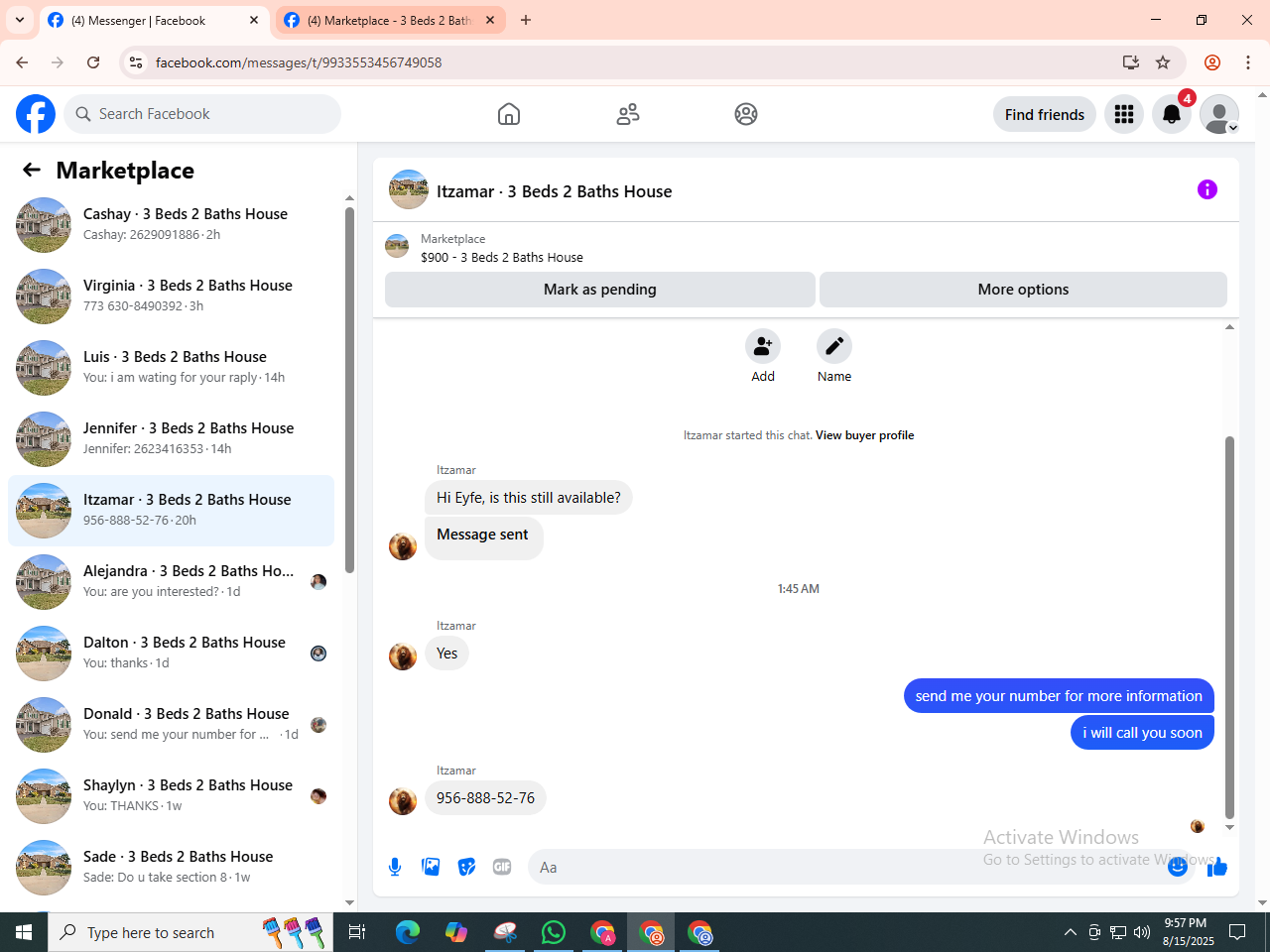Click the Name edit pencil icon
1270x952 pixels.
pyautogui.click(x=834, y=346)
